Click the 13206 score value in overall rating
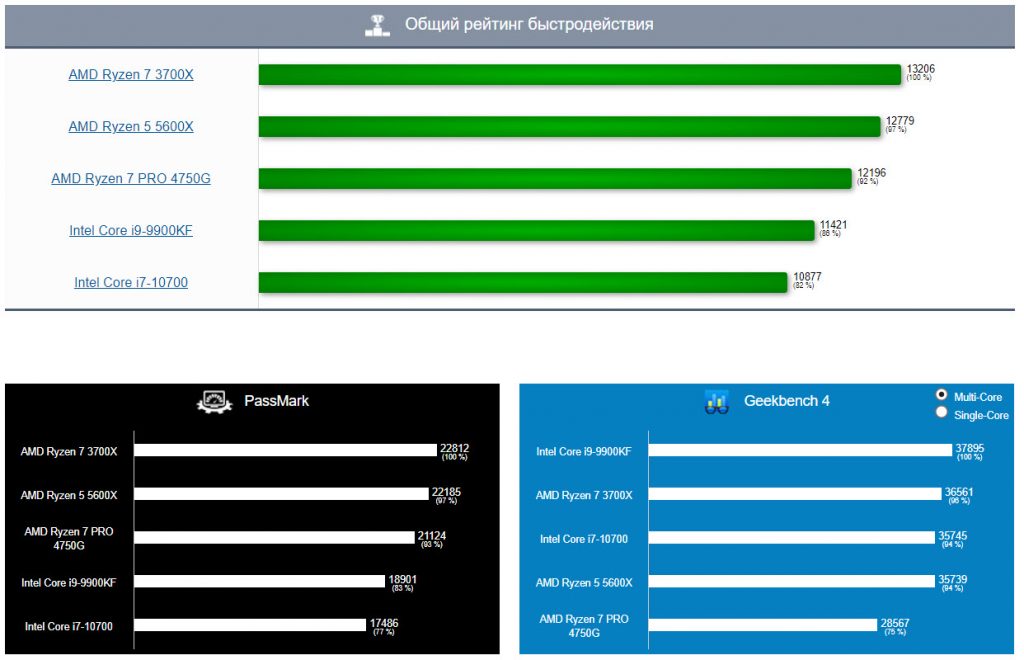This screenshot has height=660, width=1024. 920,69
